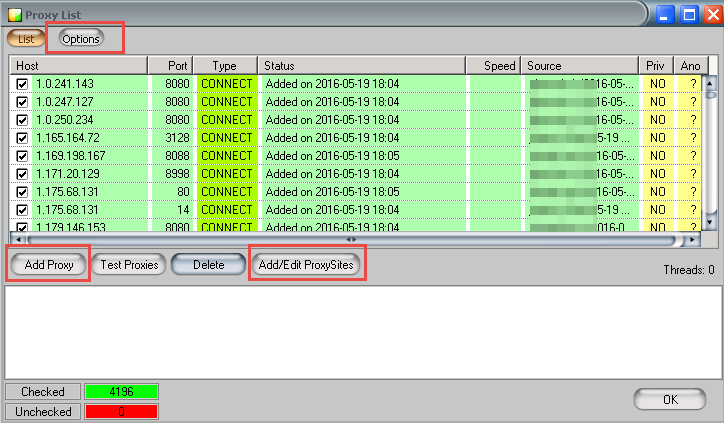Select the List tab
724x423 pixels.
[26, 38]
